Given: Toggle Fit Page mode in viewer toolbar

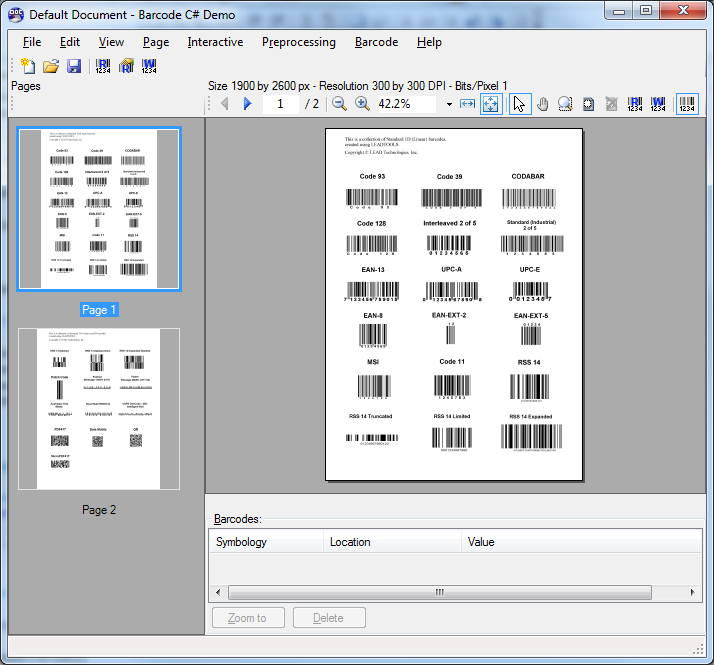Looking at the screenshot, I should pyautogui.click(x=491, y=104).
